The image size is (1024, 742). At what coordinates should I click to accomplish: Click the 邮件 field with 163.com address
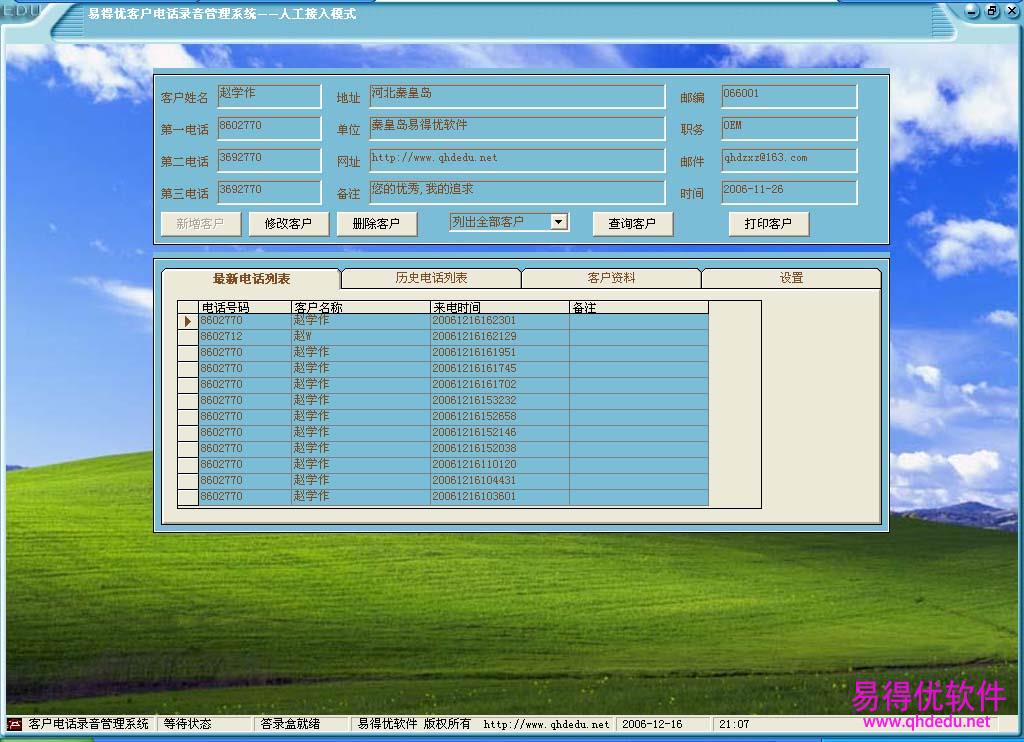(789, 160)
